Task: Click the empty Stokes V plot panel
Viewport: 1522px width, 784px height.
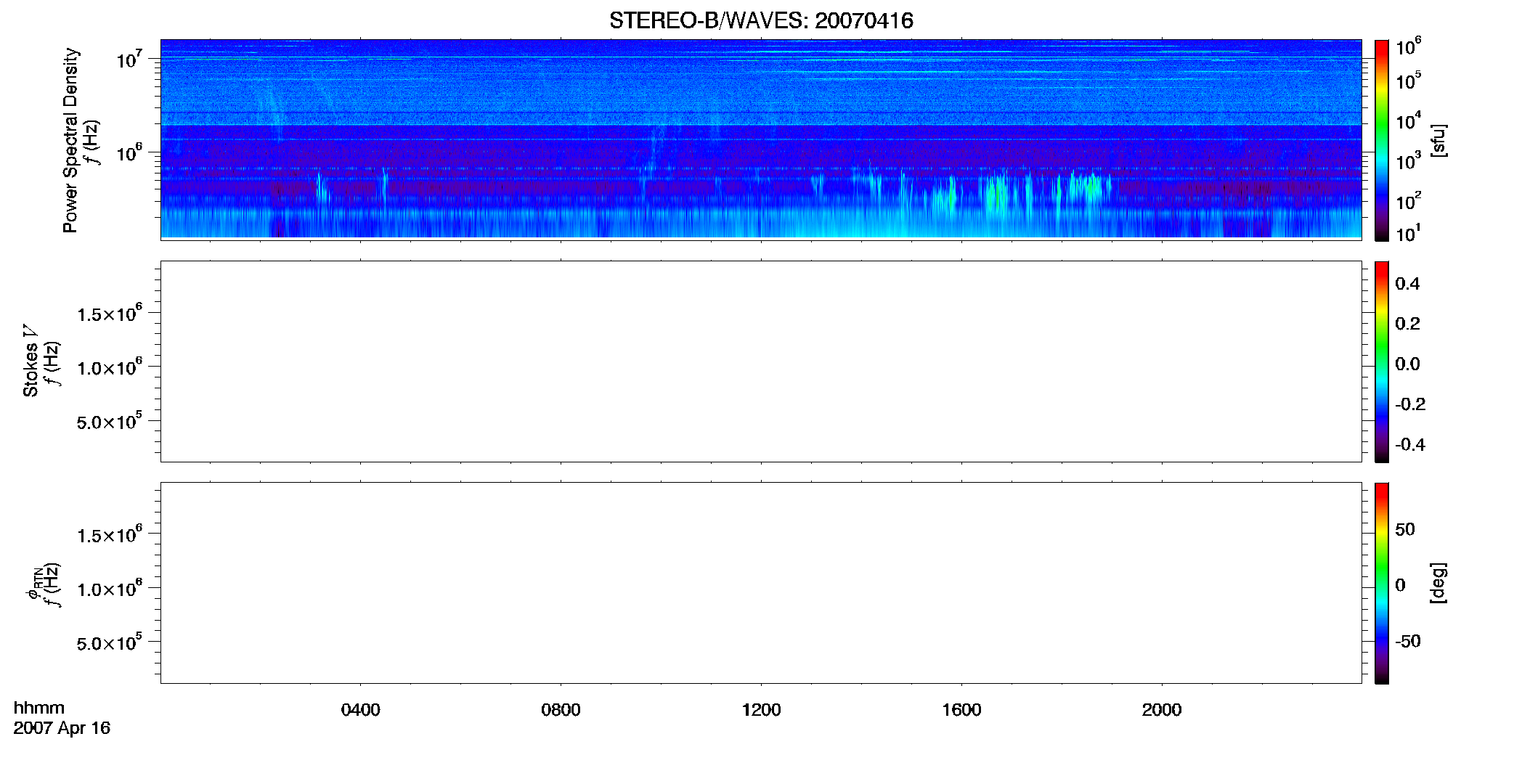Action: tap(761, 362)
